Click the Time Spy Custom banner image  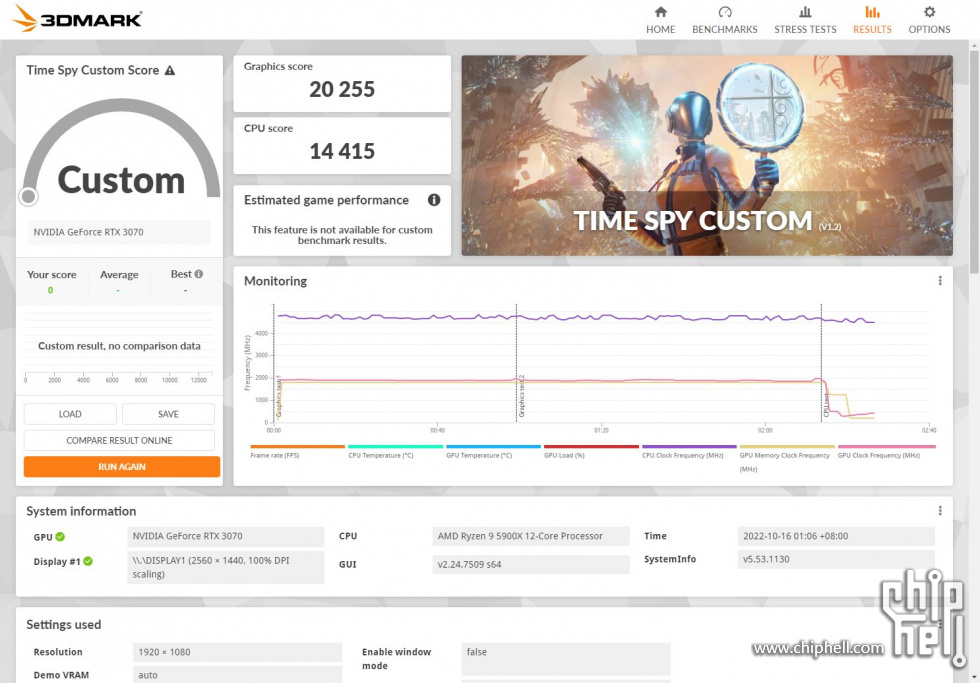(x=706, y=155)
